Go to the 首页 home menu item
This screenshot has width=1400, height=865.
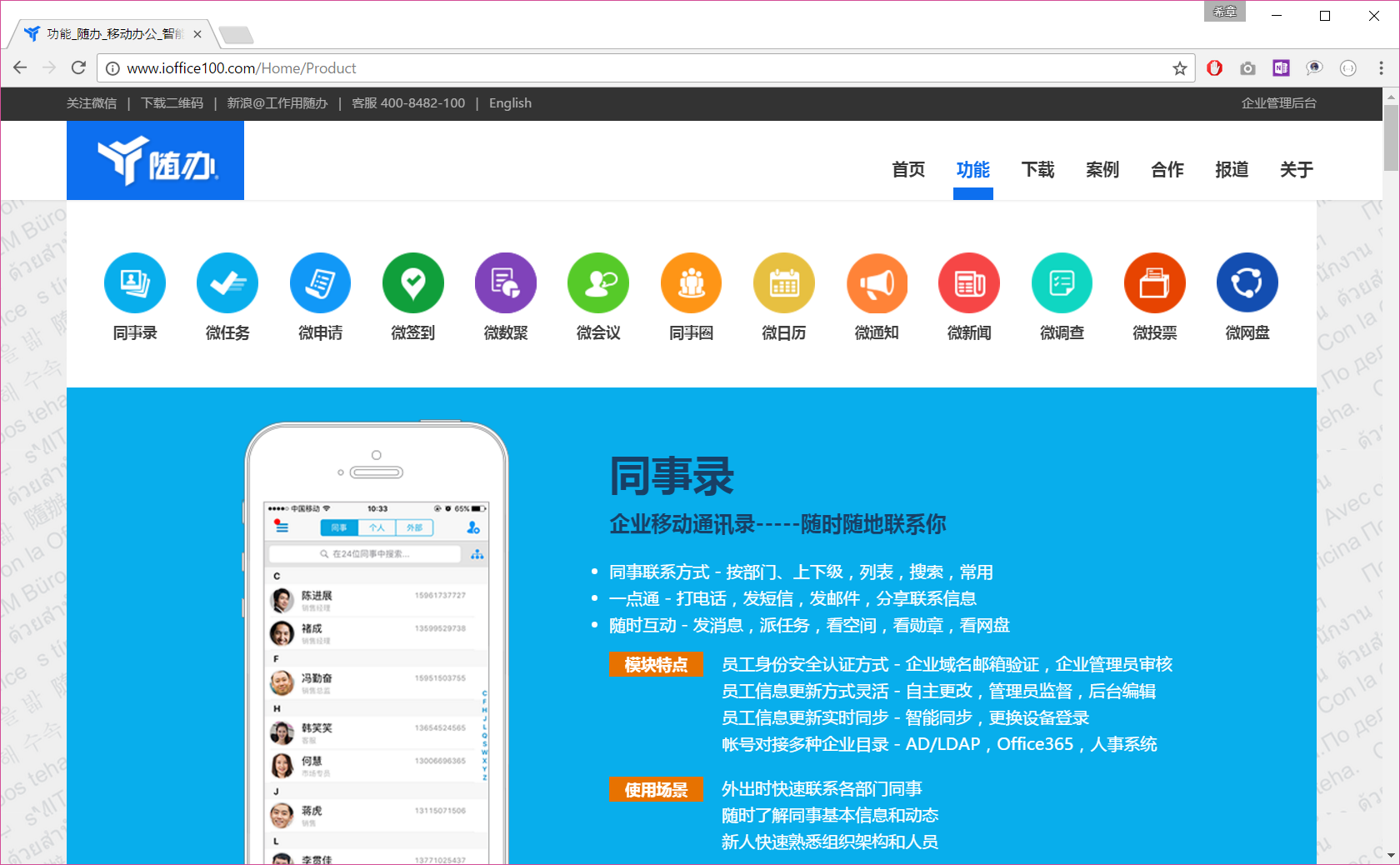pyautogui.click(x=908, y=170)
